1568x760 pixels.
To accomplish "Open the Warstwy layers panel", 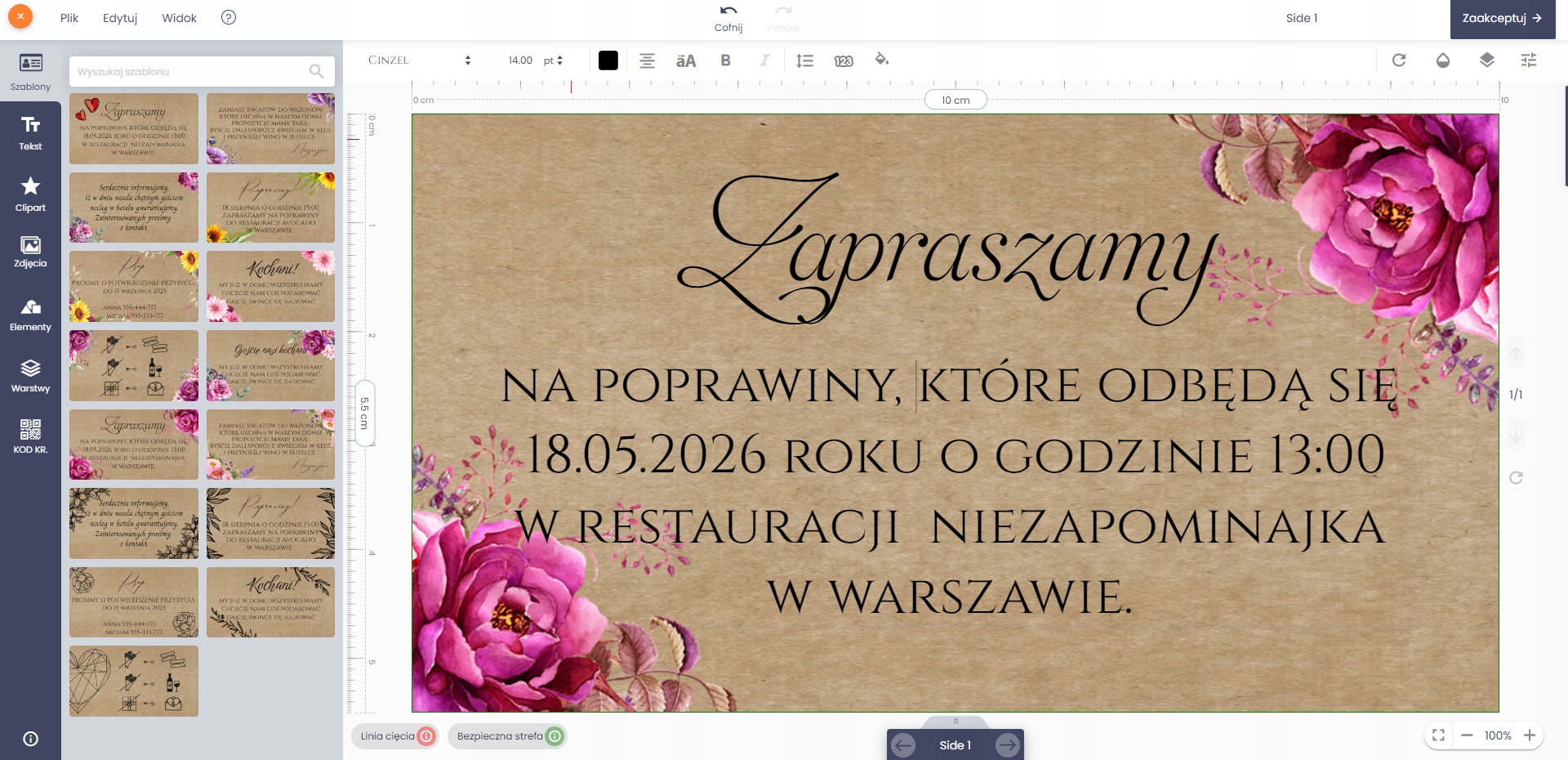I will (30, 376).
